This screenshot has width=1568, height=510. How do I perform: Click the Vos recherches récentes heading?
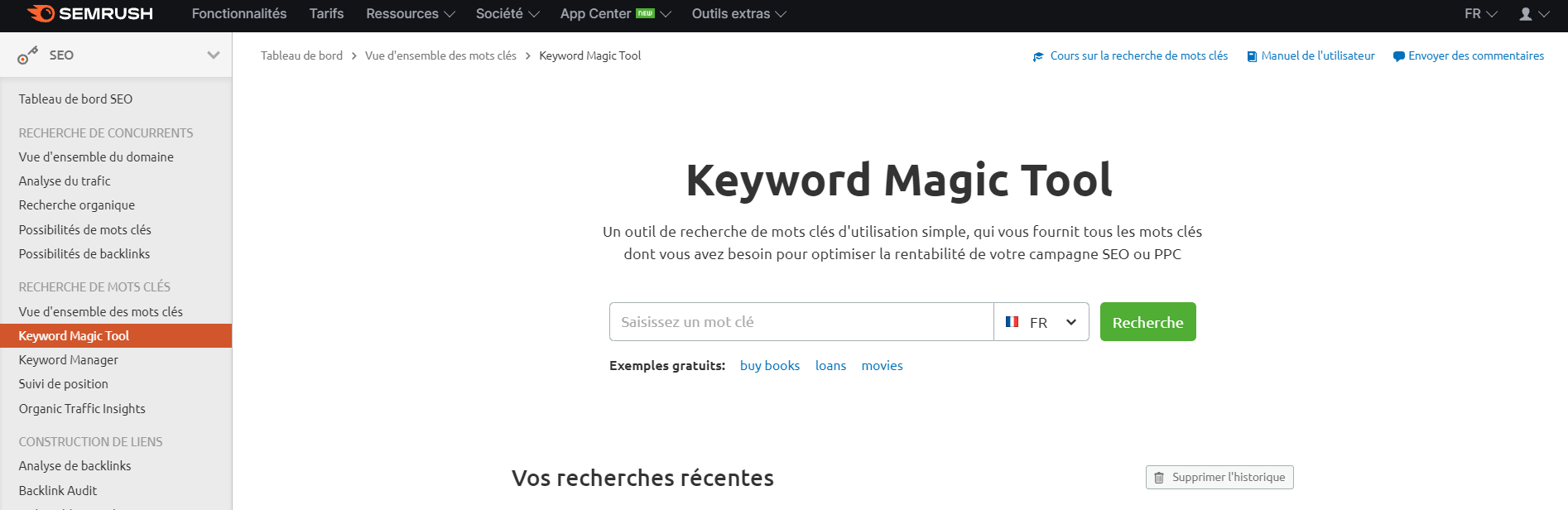click(642, 478)
